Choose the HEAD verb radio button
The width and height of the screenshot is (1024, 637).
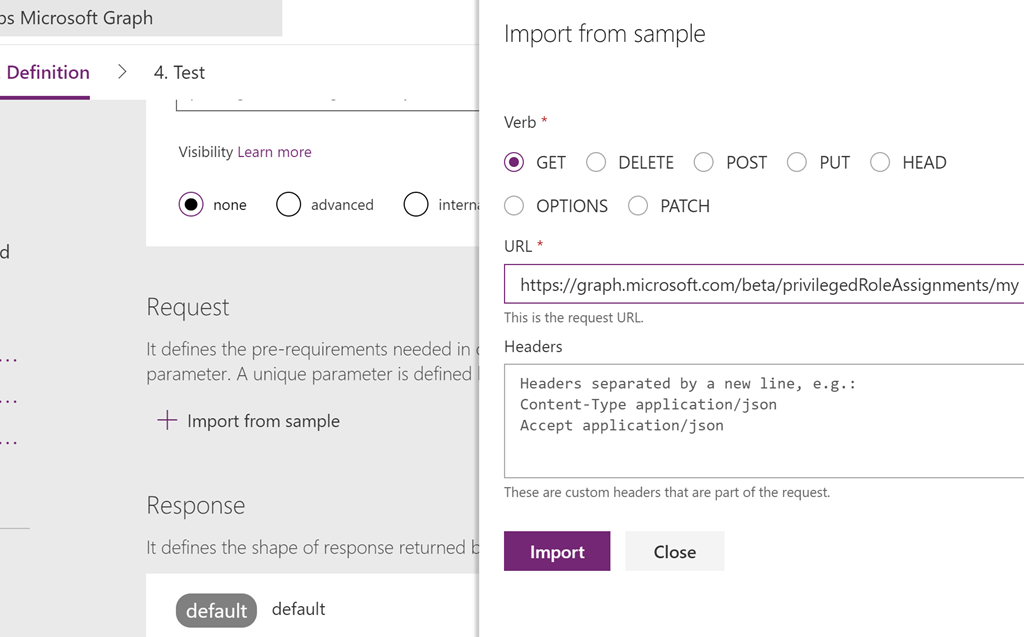point(880,162)
